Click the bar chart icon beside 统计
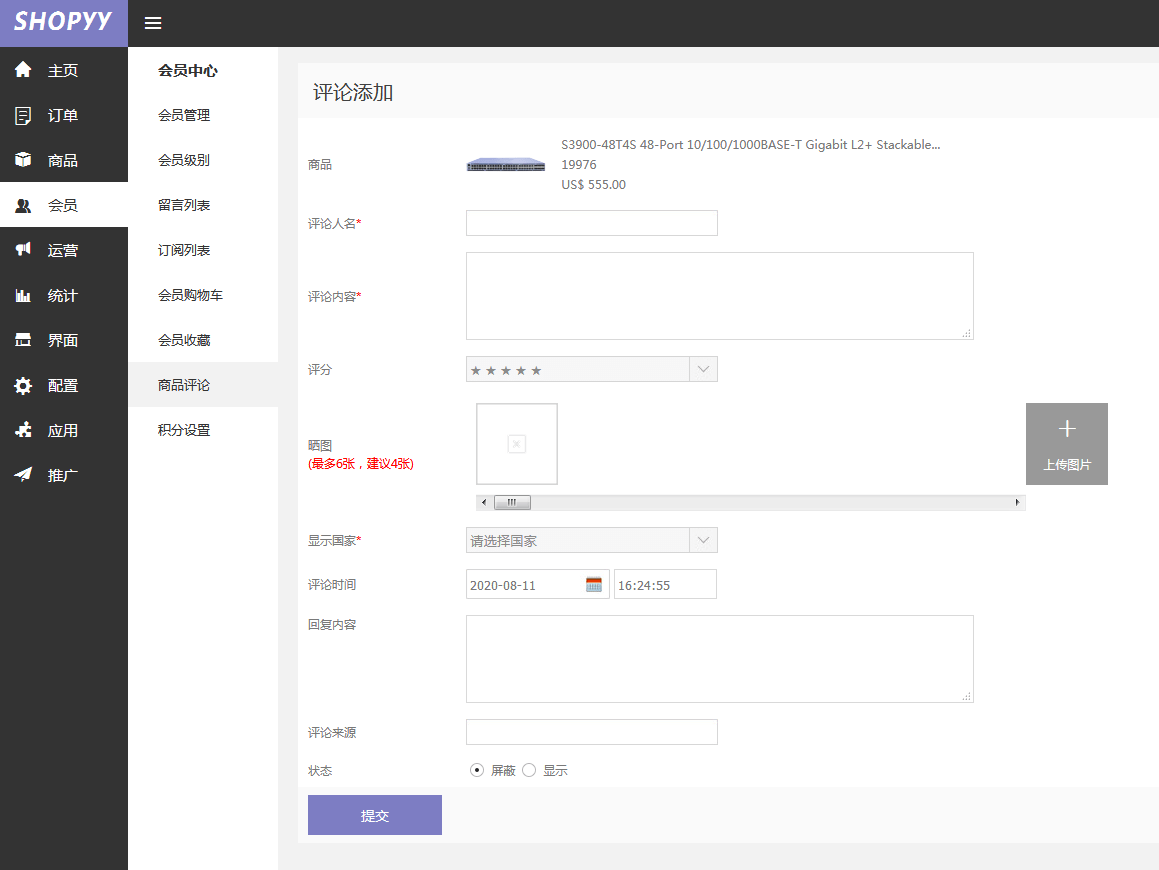Image resolution: width=1159 pixels, height=870 pixels. point(23,296)
